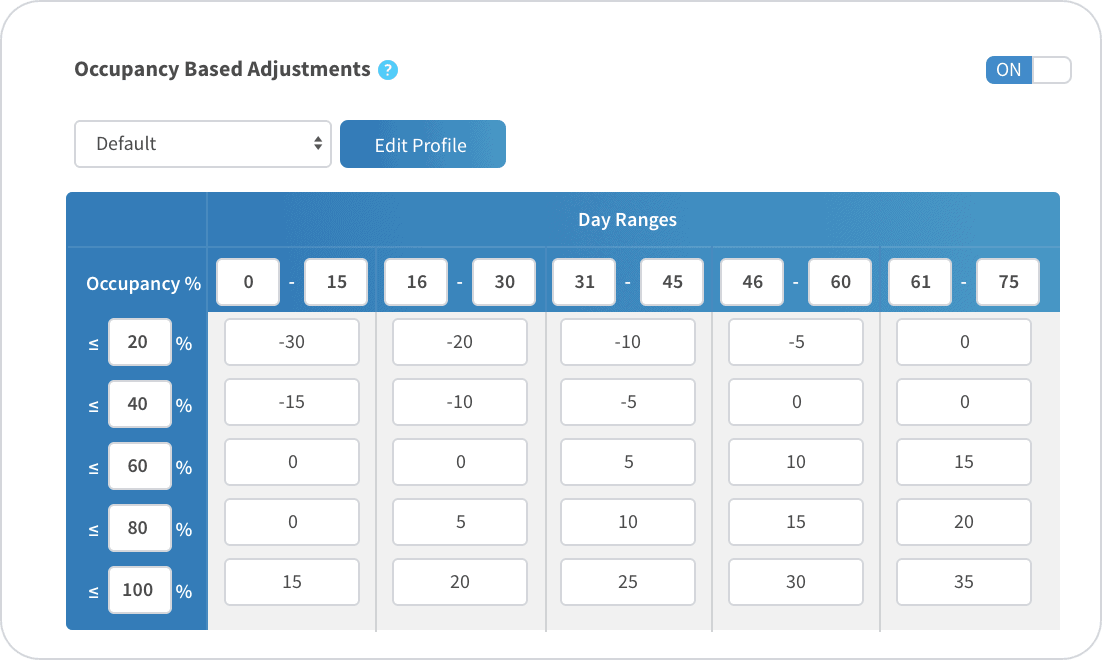Edit the day range start value 16
Viewport: 1102px width, 660px height.
(x=416, y=282)
